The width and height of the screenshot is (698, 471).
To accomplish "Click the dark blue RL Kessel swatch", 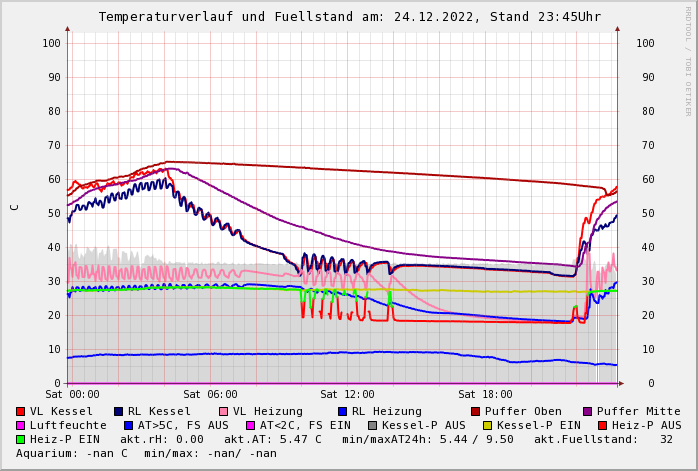I will coord(119,411).
